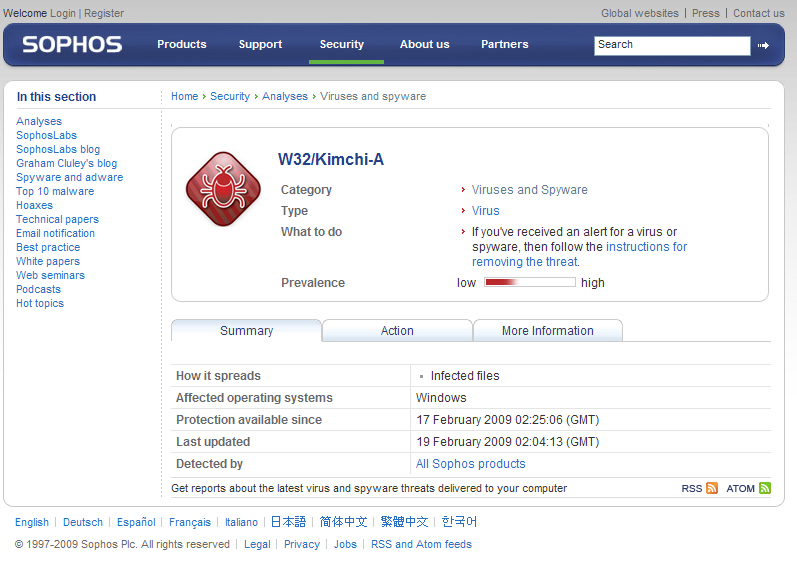797x567 pixels.
Task: Open the Products menu
Action: tap(181, 44)
